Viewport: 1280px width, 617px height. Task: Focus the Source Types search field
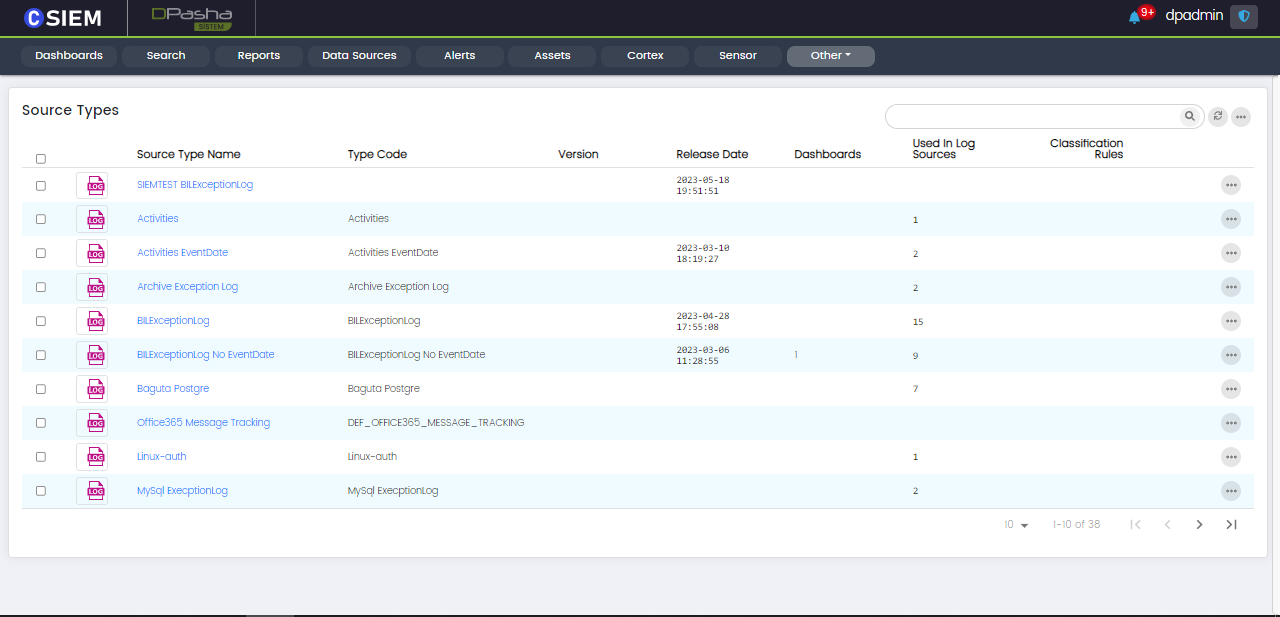1030,116
